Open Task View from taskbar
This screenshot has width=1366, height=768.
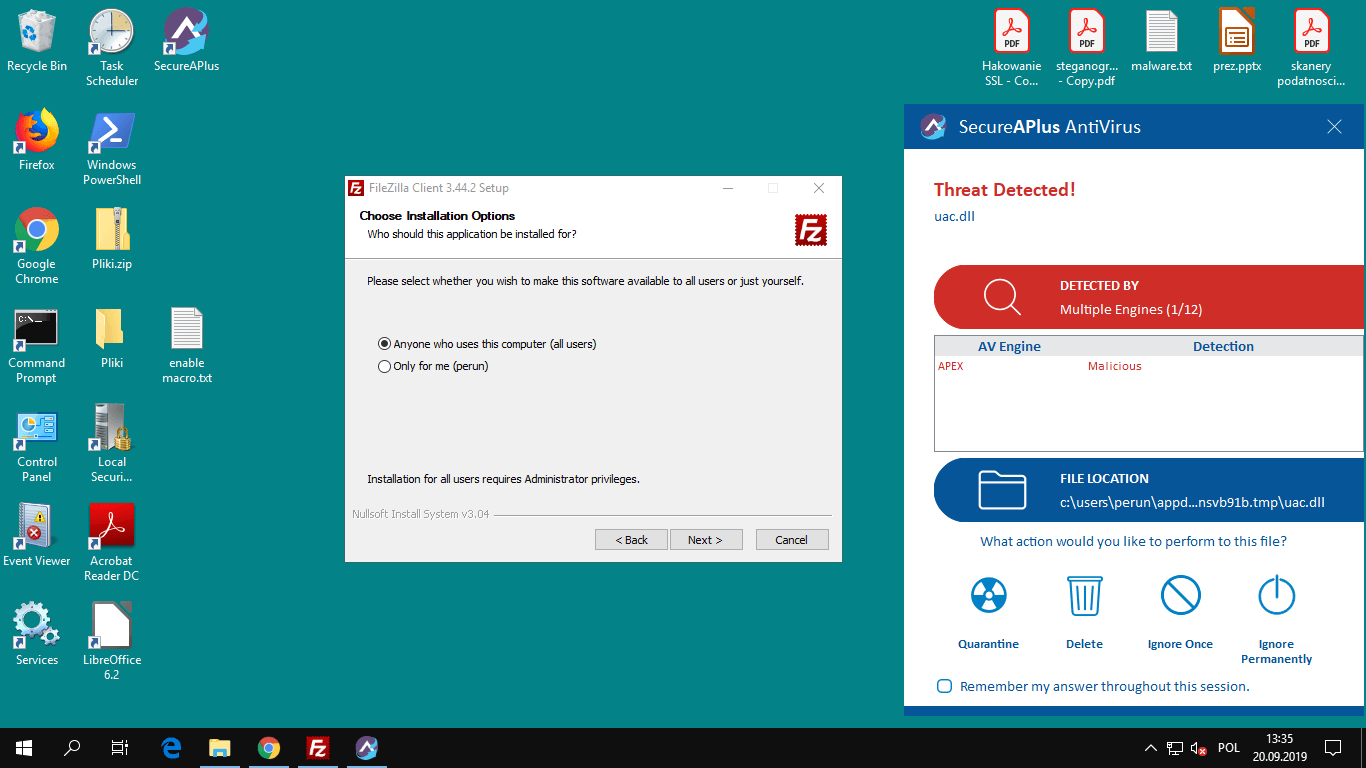(x=120, y=747)
